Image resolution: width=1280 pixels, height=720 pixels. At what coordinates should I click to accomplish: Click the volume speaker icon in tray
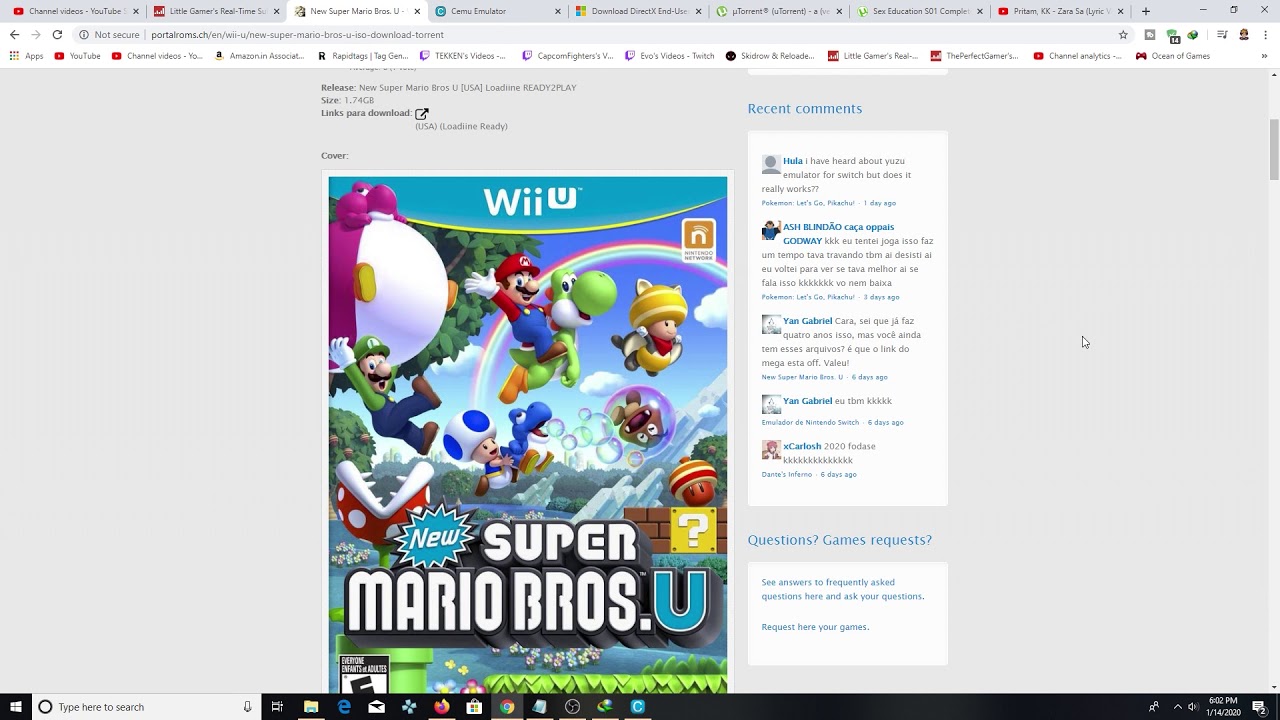point(1193,707)
